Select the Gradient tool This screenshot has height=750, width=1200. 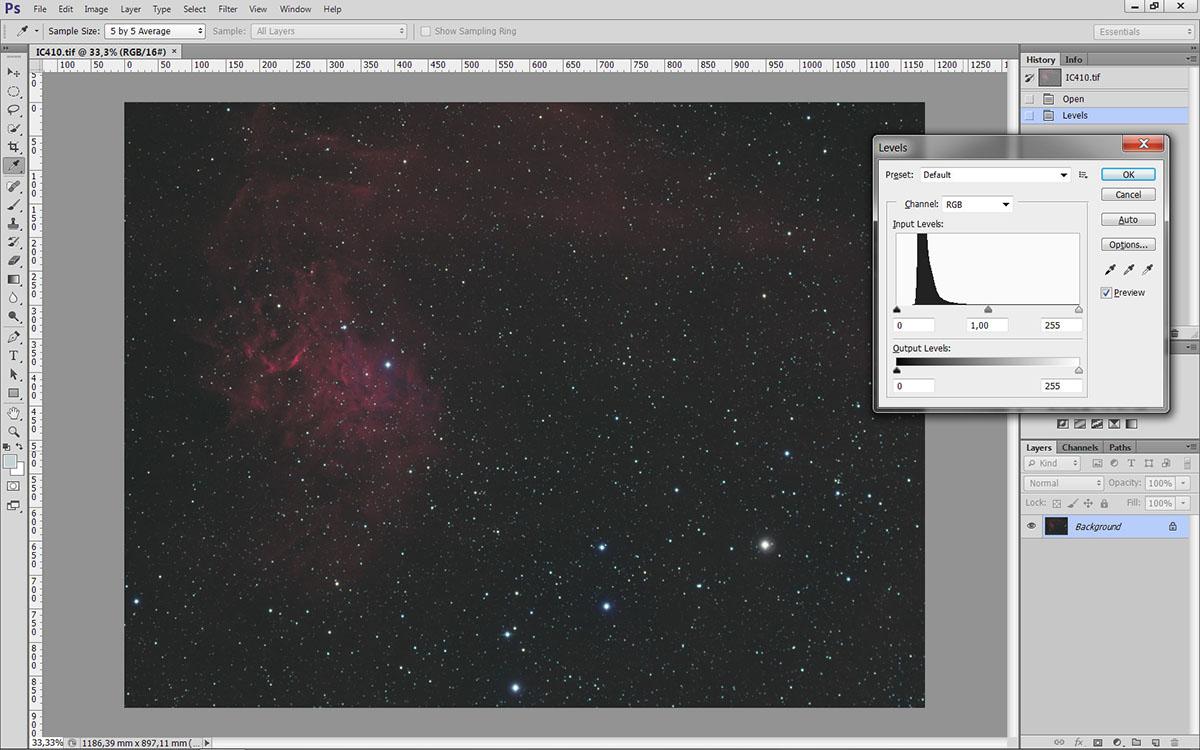(14, 279)
